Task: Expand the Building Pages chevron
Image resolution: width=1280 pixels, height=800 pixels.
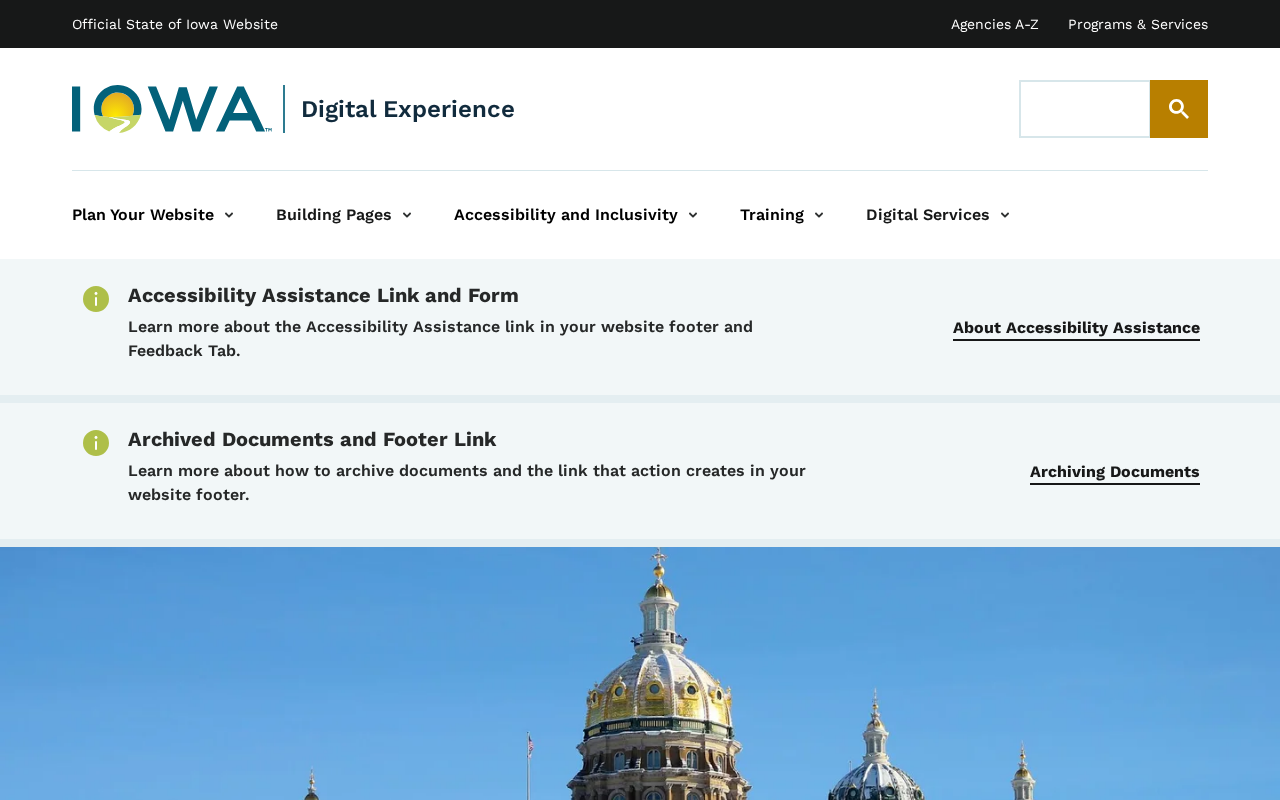Action: click(407, 215)
